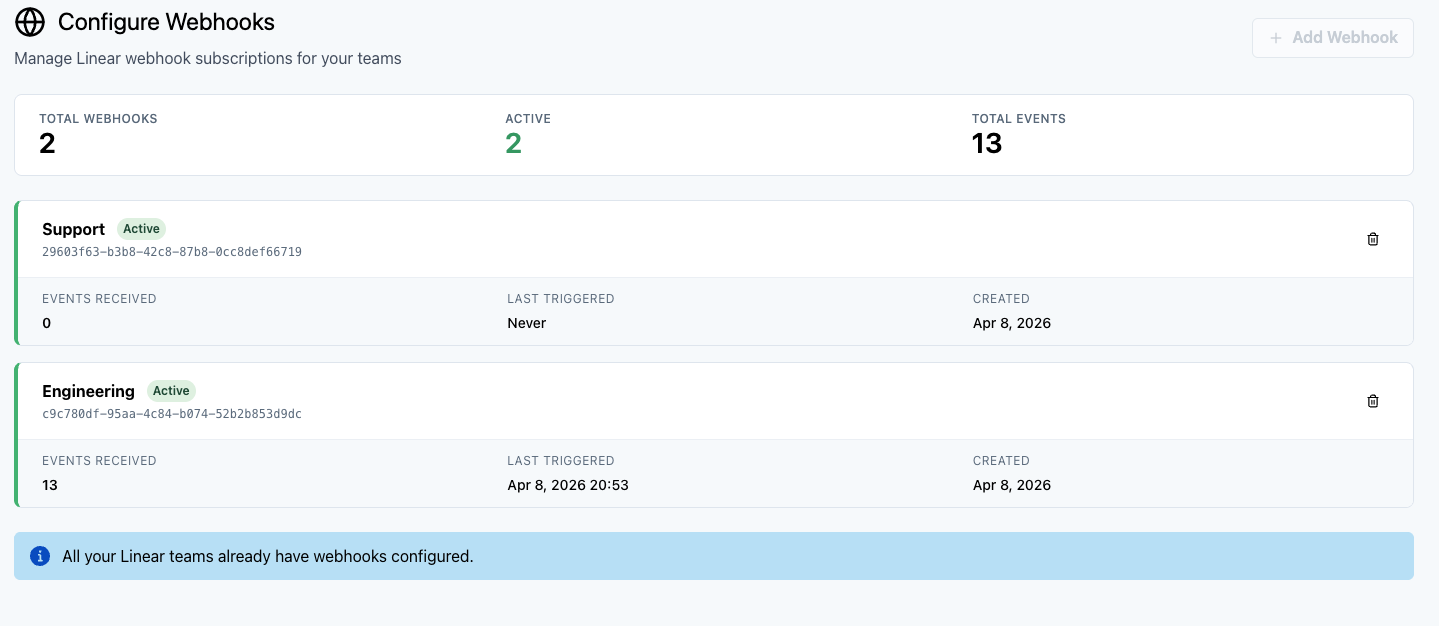Screen dimensions: 1439x626
Task: Click the Configure Webhooks page heading
Action: pyautogui.click(x=166, y=22)
